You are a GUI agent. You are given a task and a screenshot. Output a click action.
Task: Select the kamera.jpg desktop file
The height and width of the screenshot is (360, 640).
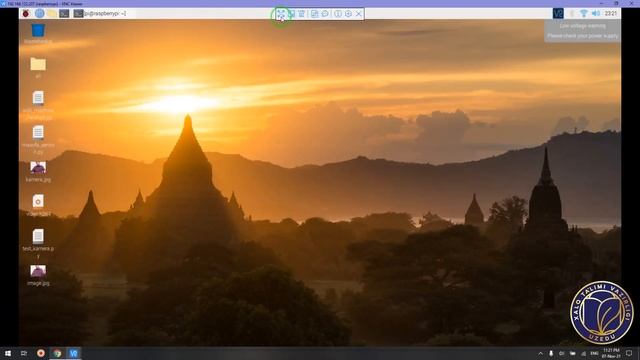coord(38,172)
